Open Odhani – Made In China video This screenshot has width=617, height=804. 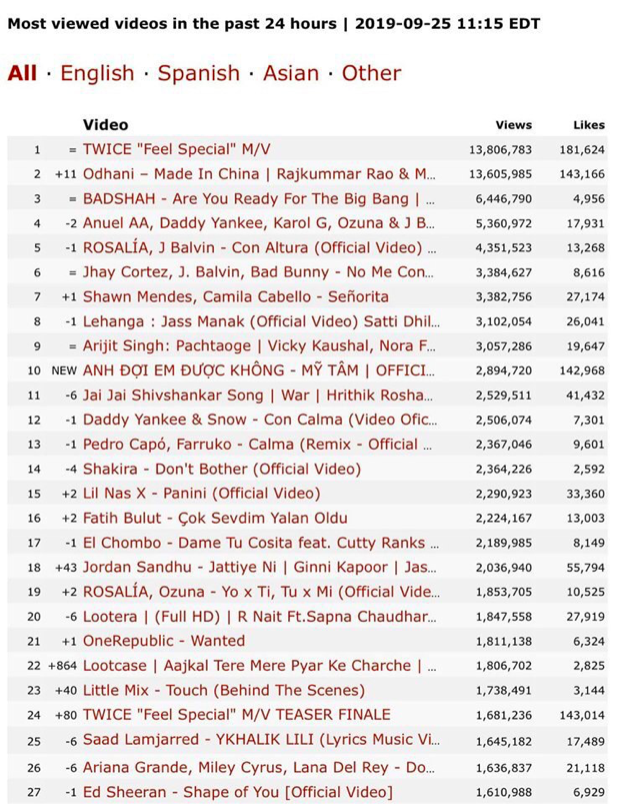coord(259,174)
